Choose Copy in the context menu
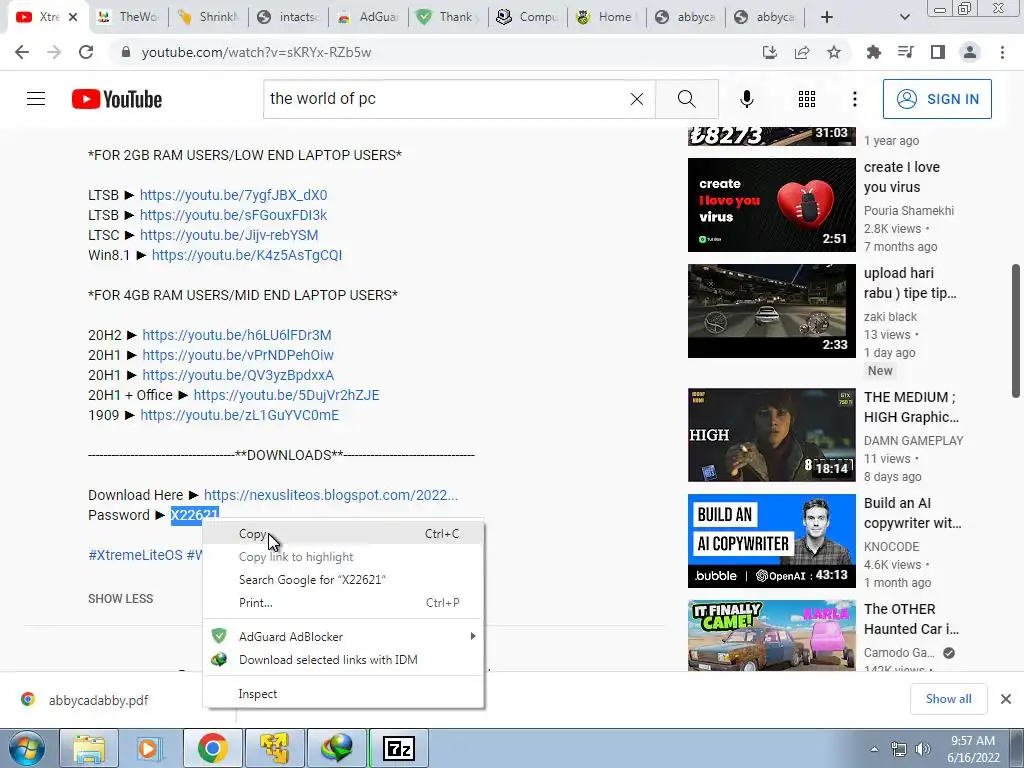This screenshot has width=1024, height=768. tap(344, 534)
